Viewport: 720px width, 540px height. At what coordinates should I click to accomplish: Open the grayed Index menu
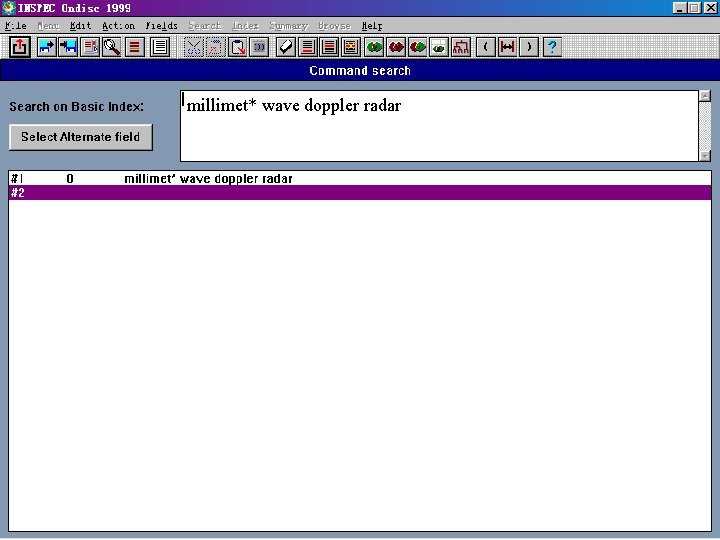pos(245,26)
